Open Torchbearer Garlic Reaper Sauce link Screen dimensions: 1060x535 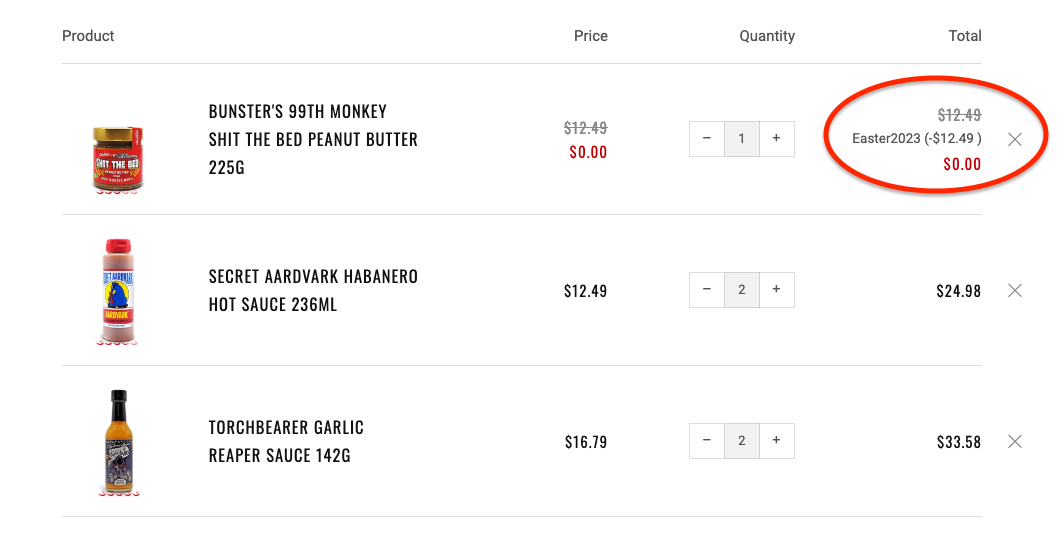(286, 442)
